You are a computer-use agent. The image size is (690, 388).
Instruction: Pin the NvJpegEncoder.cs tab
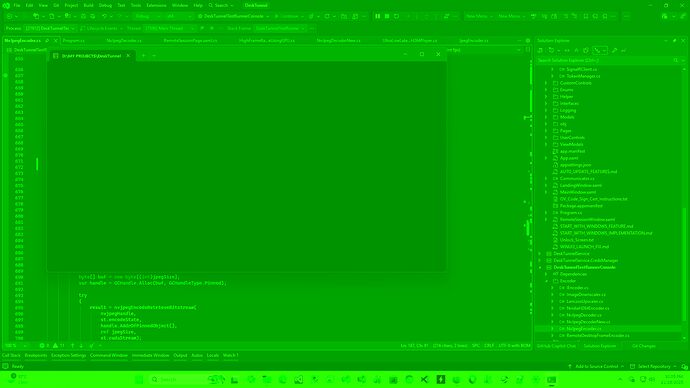click(48, 40)
